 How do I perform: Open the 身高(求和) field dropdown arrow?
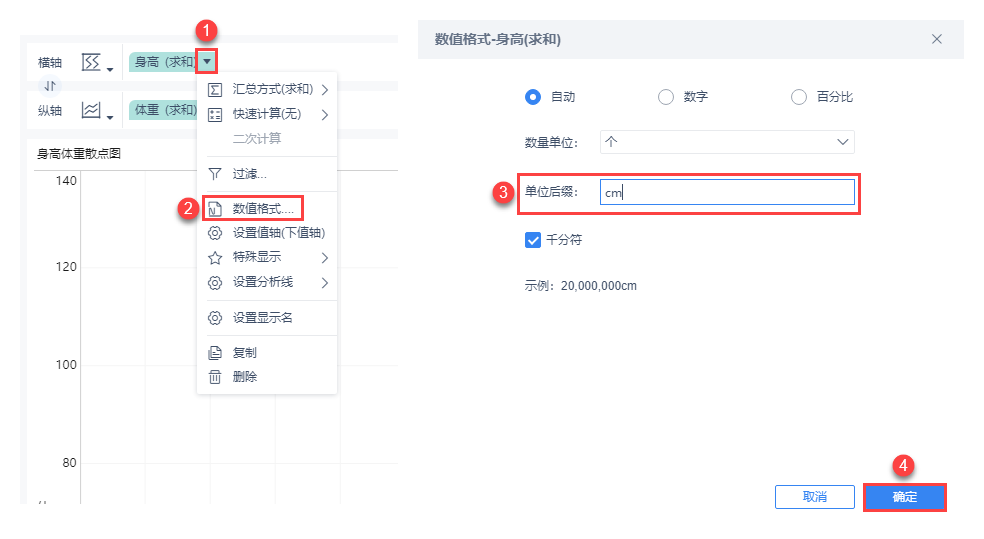click(206, 62)
